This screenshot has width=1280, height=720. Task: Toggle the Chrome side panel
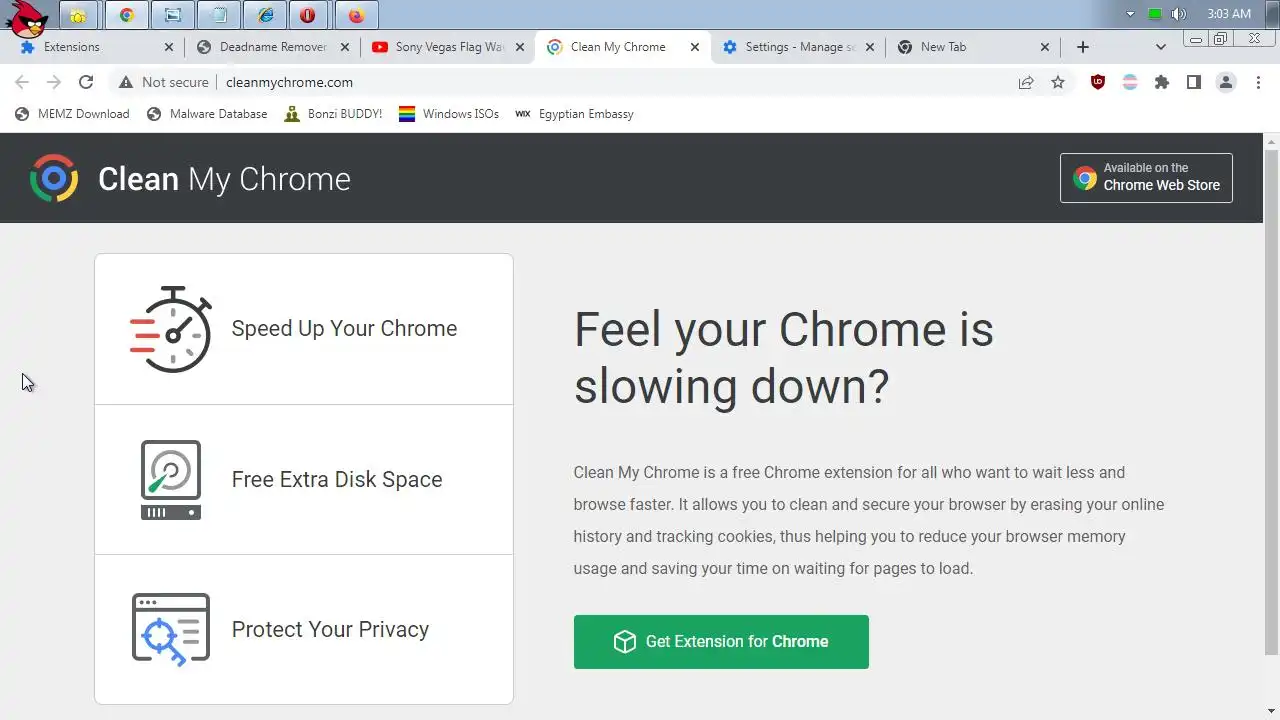coord(1194,83)
